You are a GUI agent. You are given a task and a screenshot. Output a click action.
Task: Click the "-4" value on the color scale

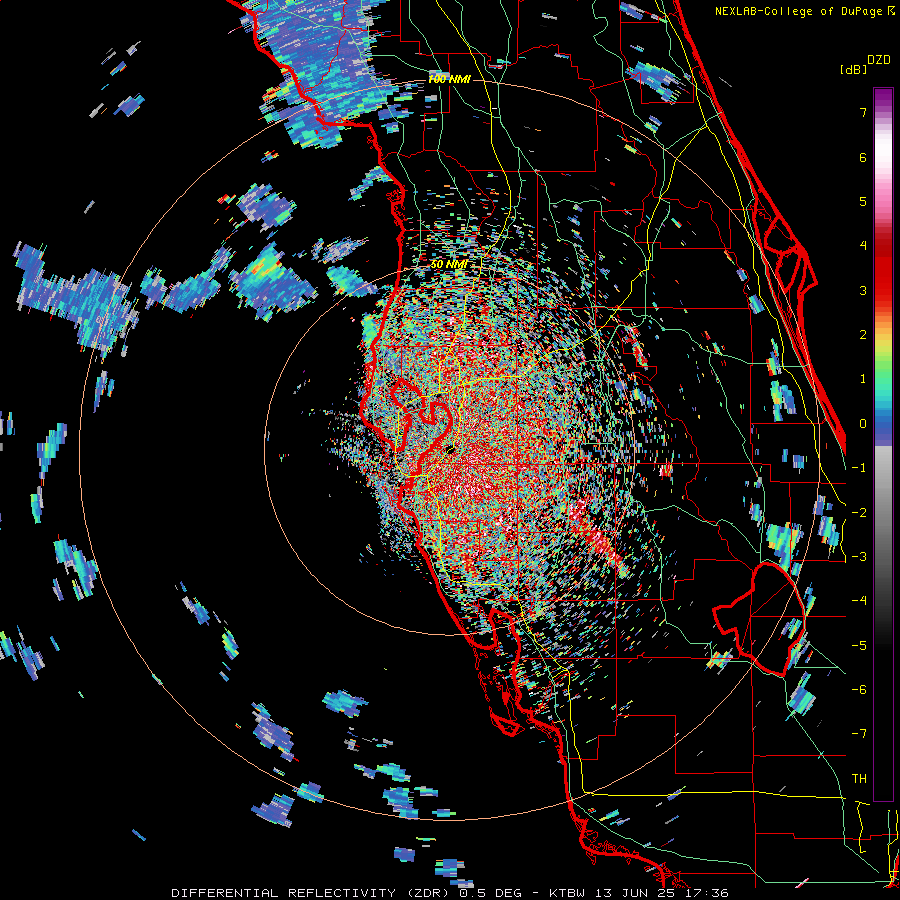click(x=859, y=601)
